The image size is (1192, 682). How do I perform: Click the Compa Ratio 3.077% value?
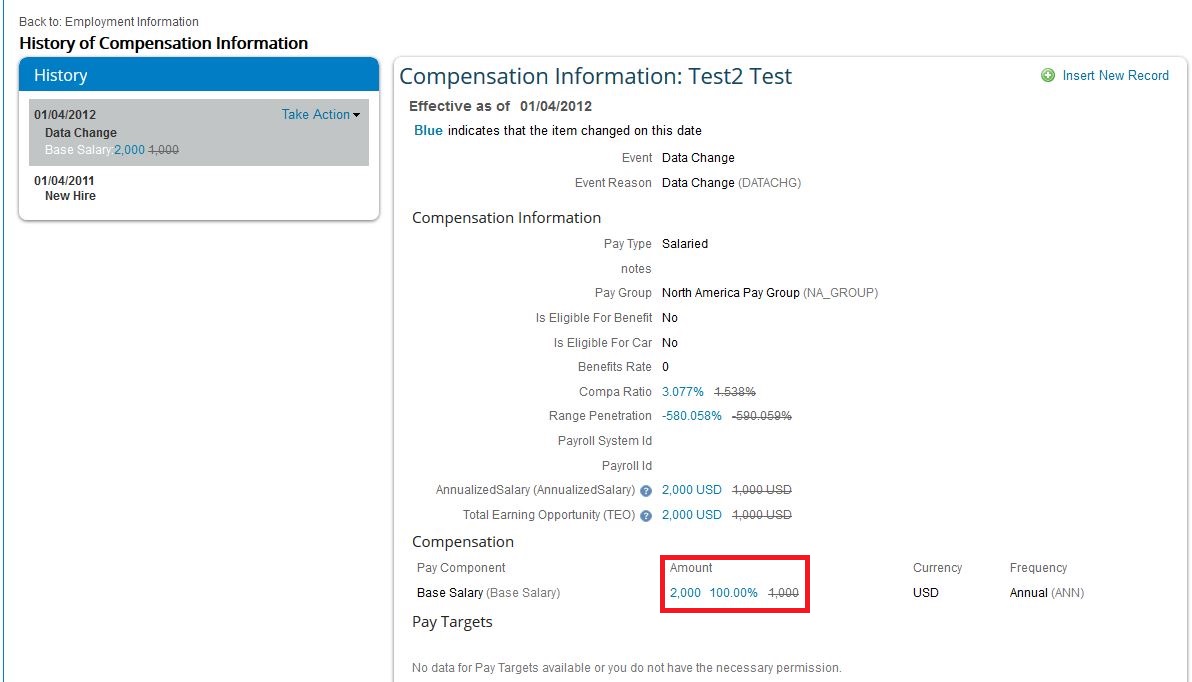[683, 392]
